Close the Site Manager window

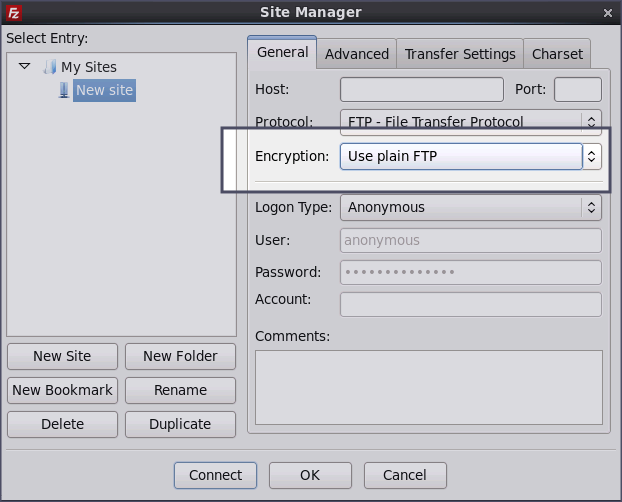[x=608, y=12]
